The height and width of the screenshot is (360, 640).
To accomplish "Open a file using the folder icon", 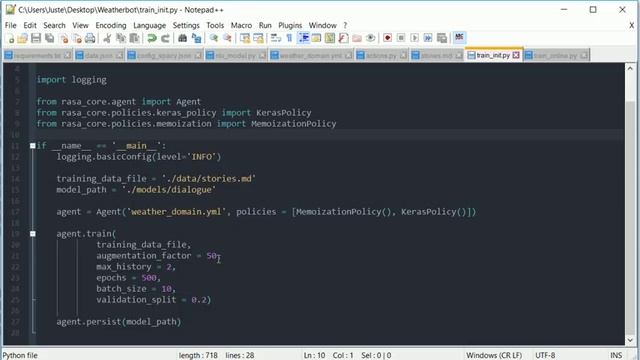I will [x=22, y=38].
